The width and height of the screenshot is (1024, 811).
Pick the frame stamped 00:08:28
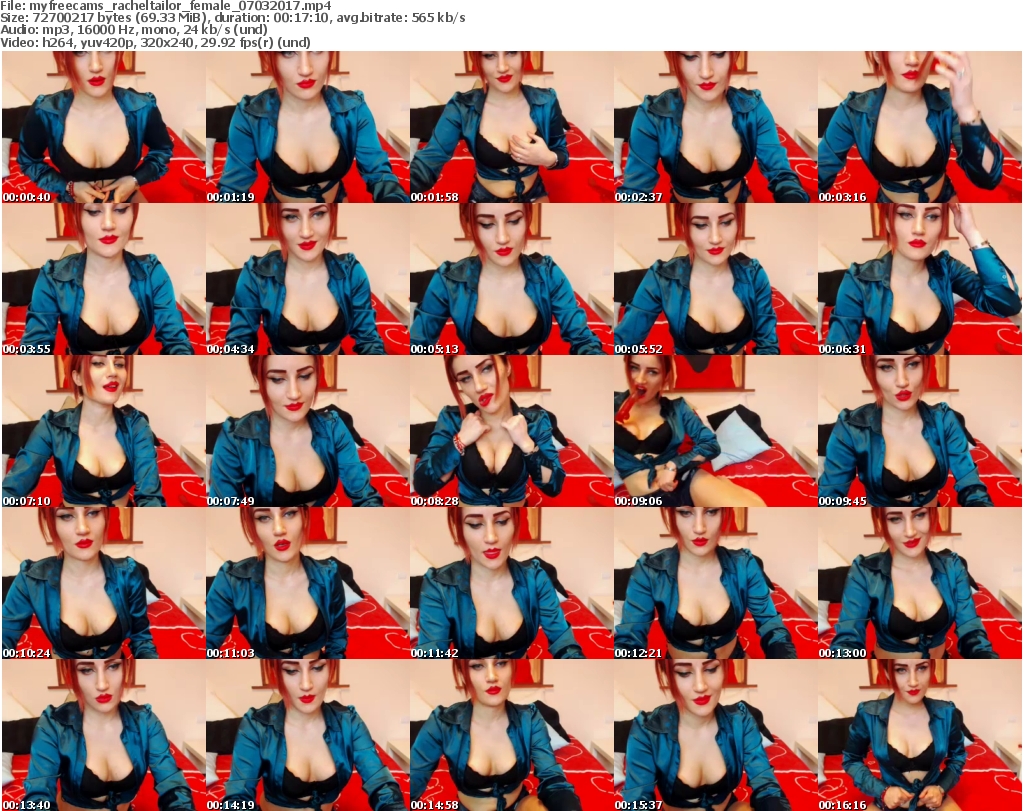pos(511,431)
